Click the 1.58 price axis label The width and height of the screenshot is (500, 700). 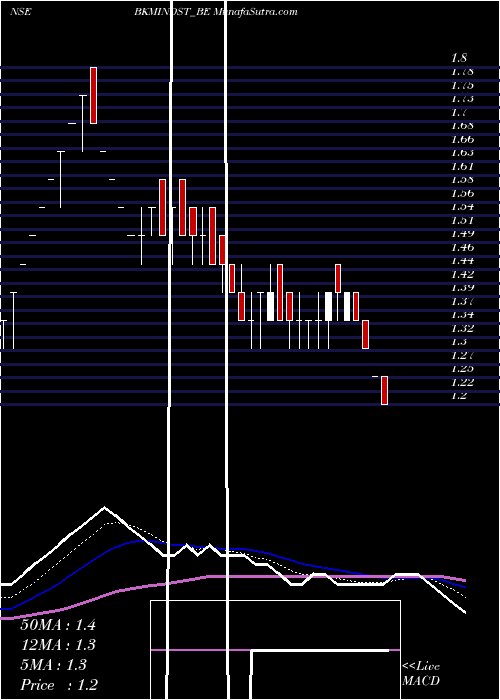(x=462, y=179)
